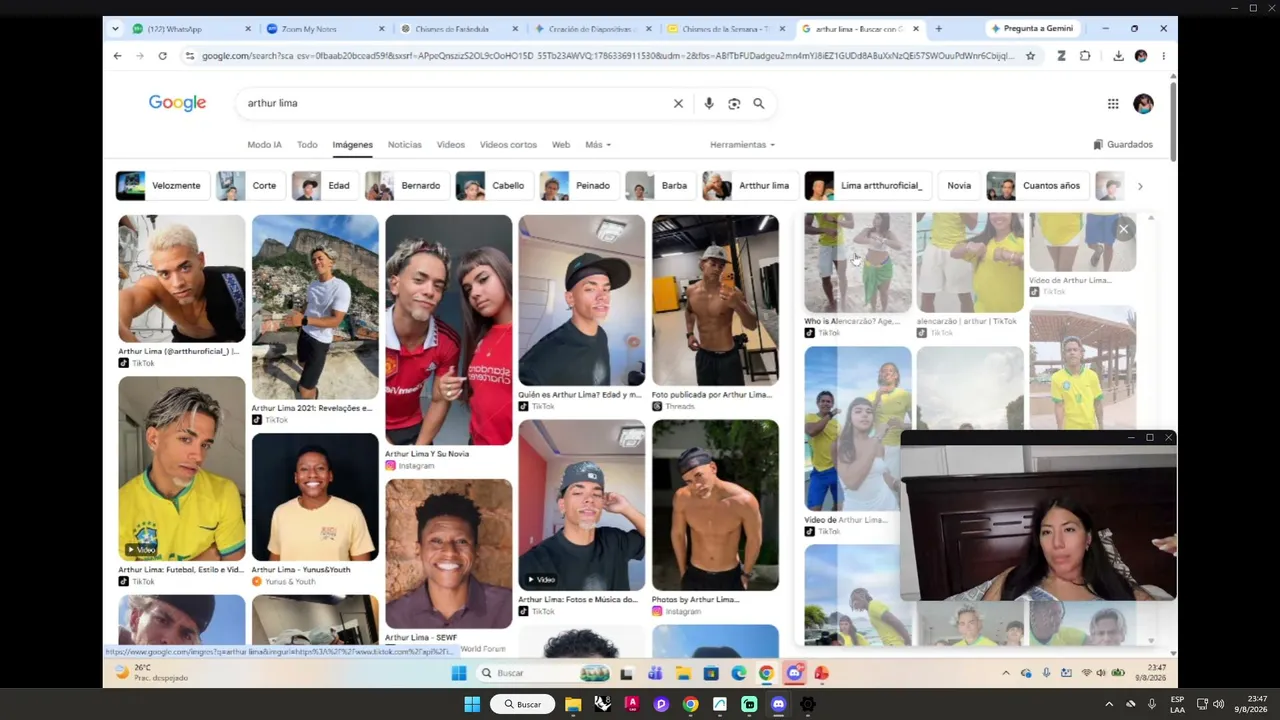Click the browser address bar URL
This screenshot has height=720, width=1280.
(607, 56)
